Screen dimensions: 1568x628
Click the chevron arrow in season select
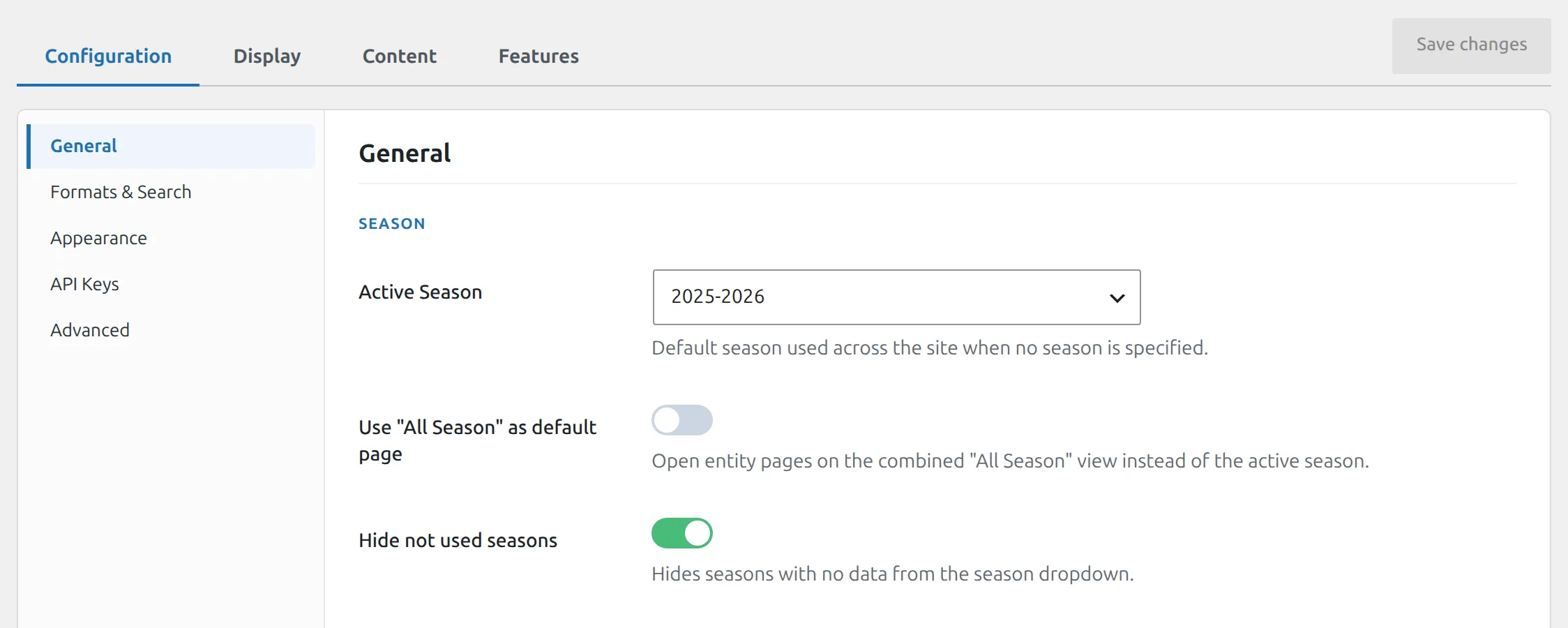point(1117,298)
